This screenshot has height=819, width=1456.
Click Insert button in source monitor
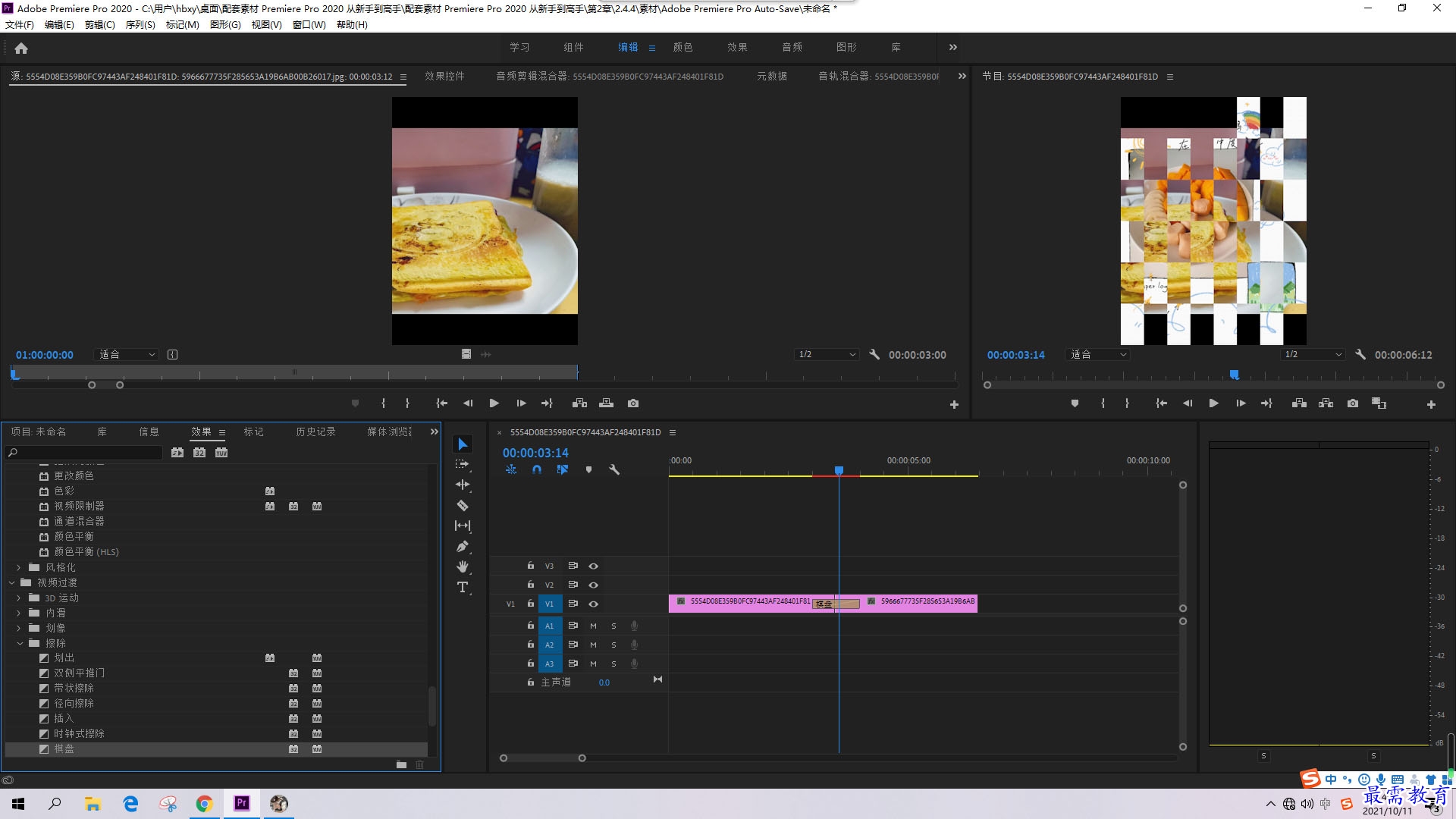coord(580,403)
